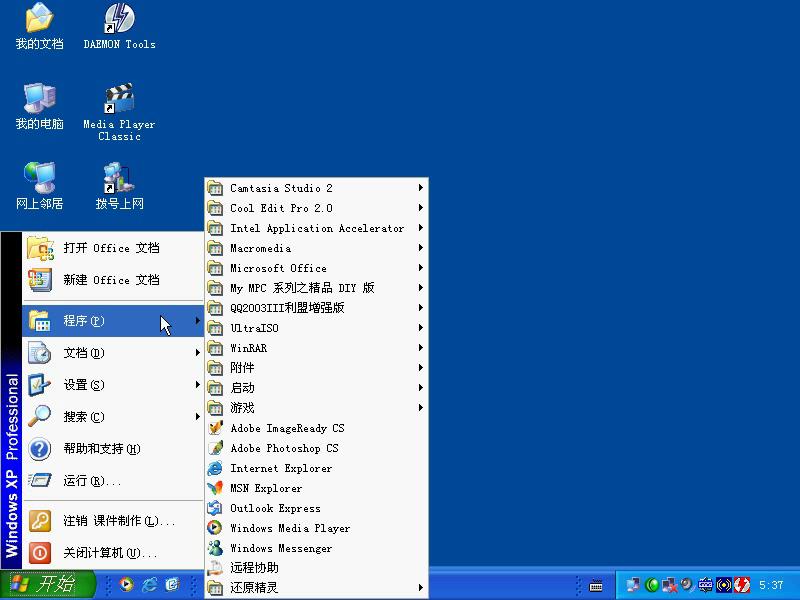Expand the Camtasia Studio 2 submenu arrow
The height and width of the screenshot is (600, 800).
click(420, 188)
